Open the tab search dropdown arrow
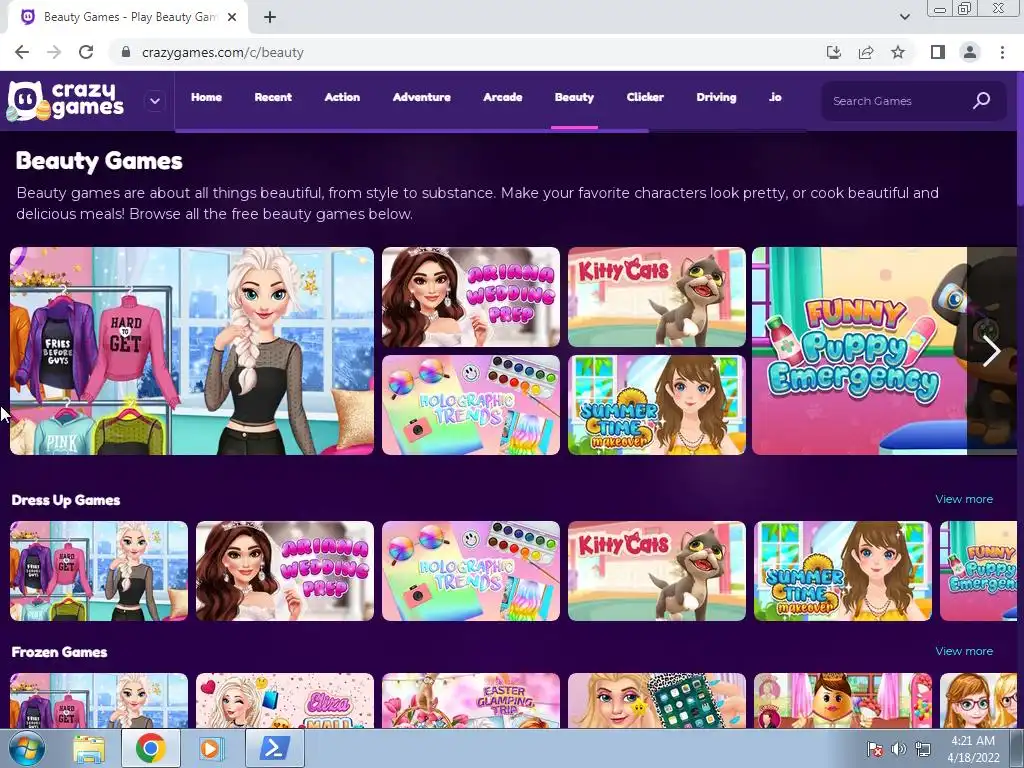The width and height of the screenshot is (1024, 768). click(x=904, y=17)
